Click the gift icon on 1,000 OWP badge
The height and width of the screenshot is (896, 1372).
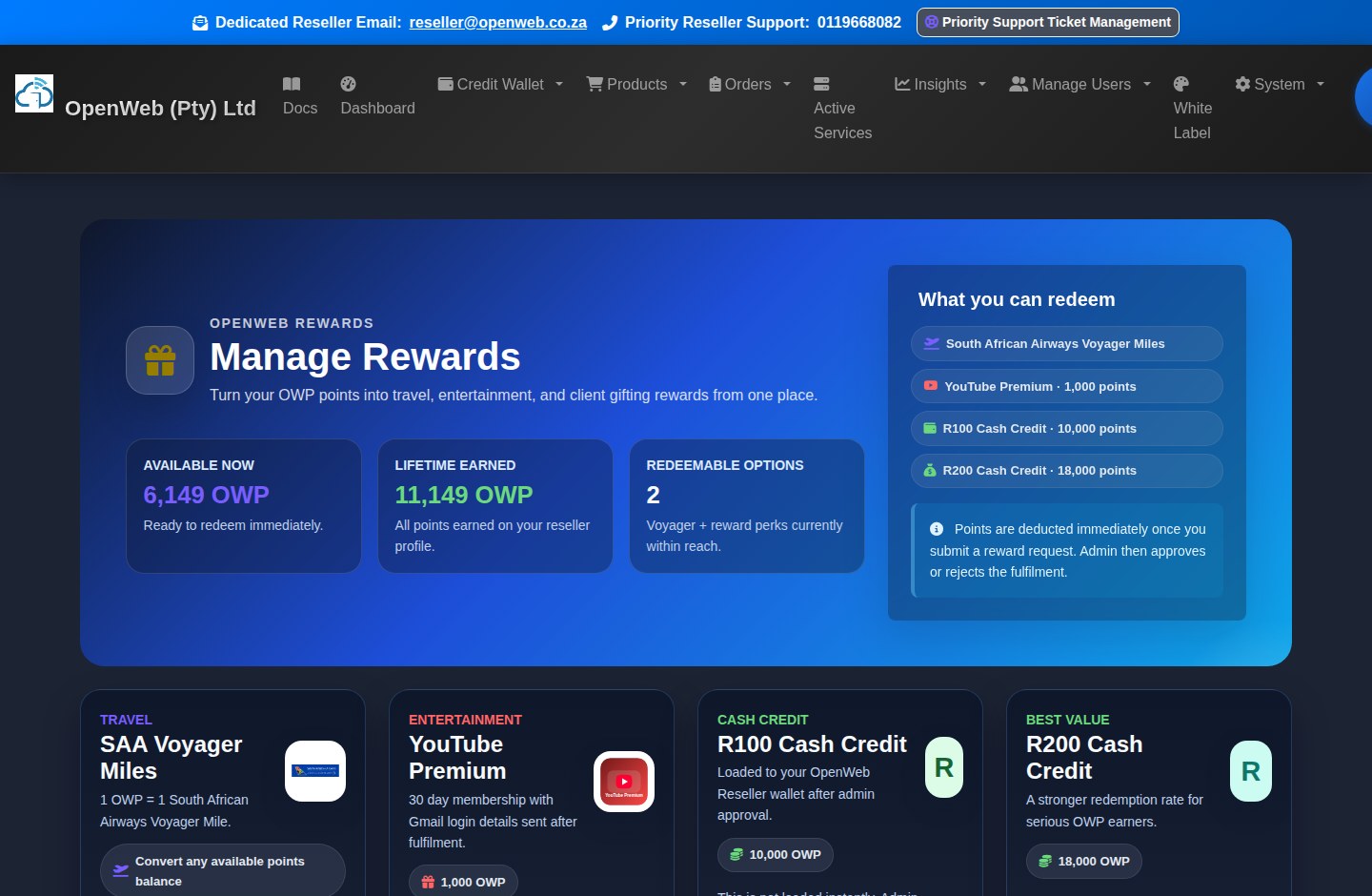(428, 882)
